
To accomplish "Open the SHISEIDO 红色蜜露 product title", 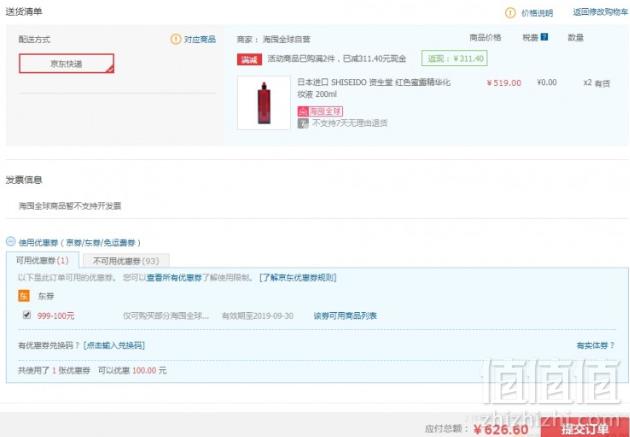I will pyautogui.click(x=374, y=88).
